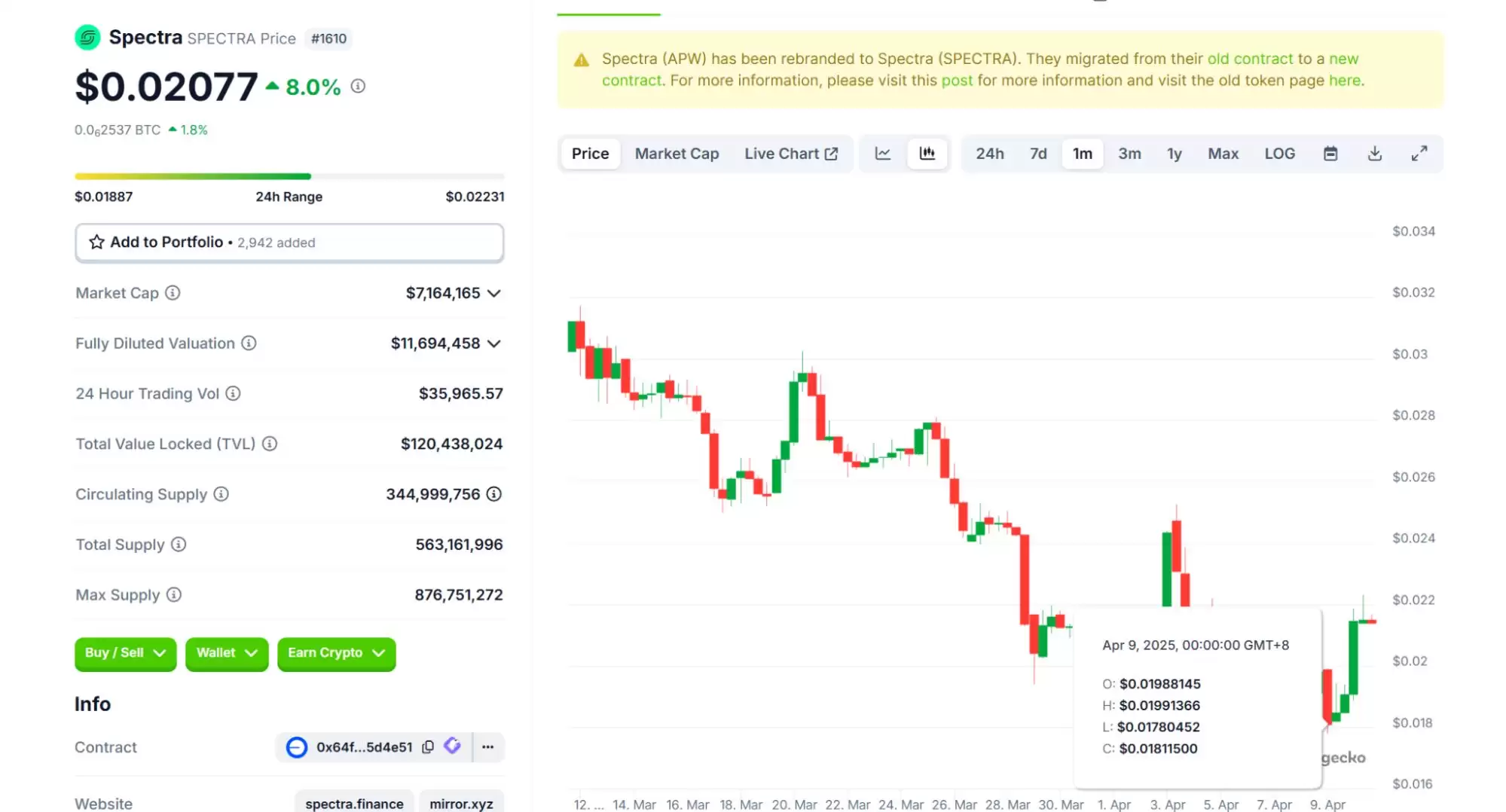Expand the Market Cap value chevron

pyautogui.click(x=494, y=293)
